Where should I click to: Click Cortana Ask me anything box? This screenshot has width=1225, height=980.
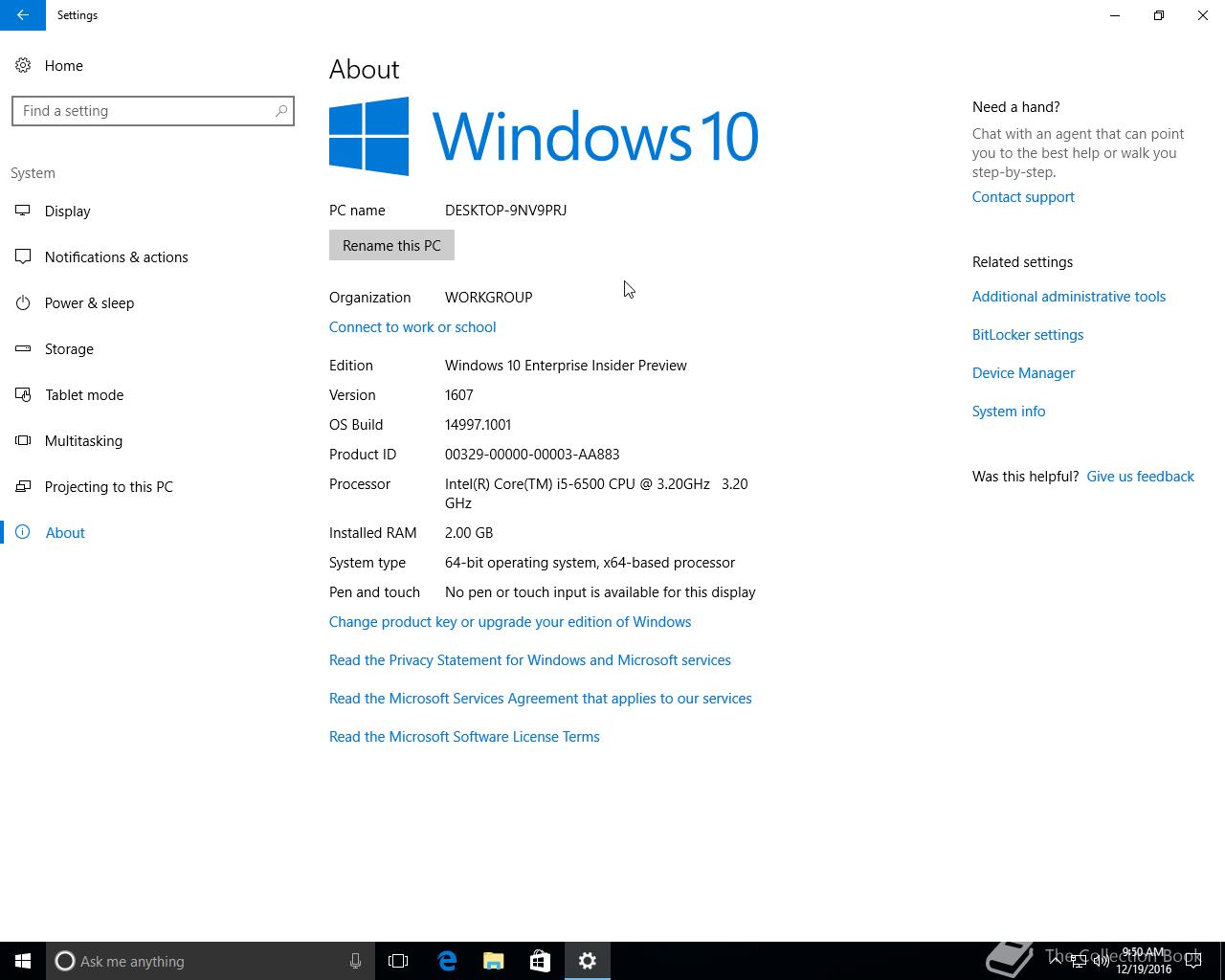click(x=209, y=961)
